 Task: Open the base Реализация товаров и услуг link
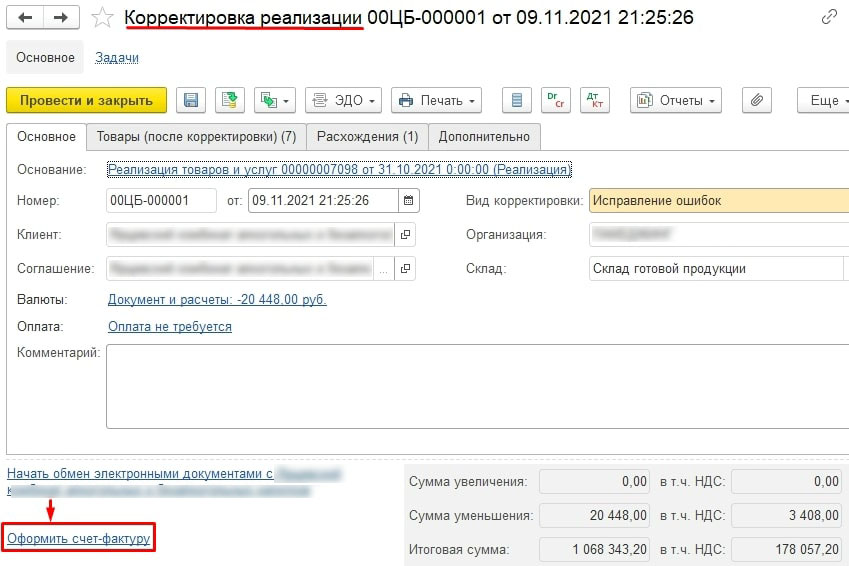point(339,170)
